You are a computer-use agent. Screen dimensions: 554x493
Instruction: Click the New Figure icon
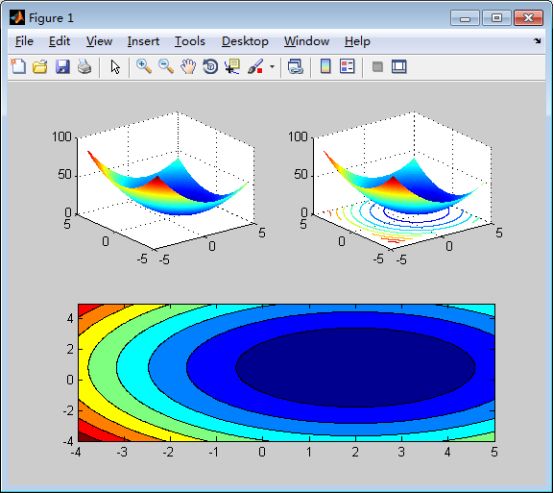(x=18, y=66)
